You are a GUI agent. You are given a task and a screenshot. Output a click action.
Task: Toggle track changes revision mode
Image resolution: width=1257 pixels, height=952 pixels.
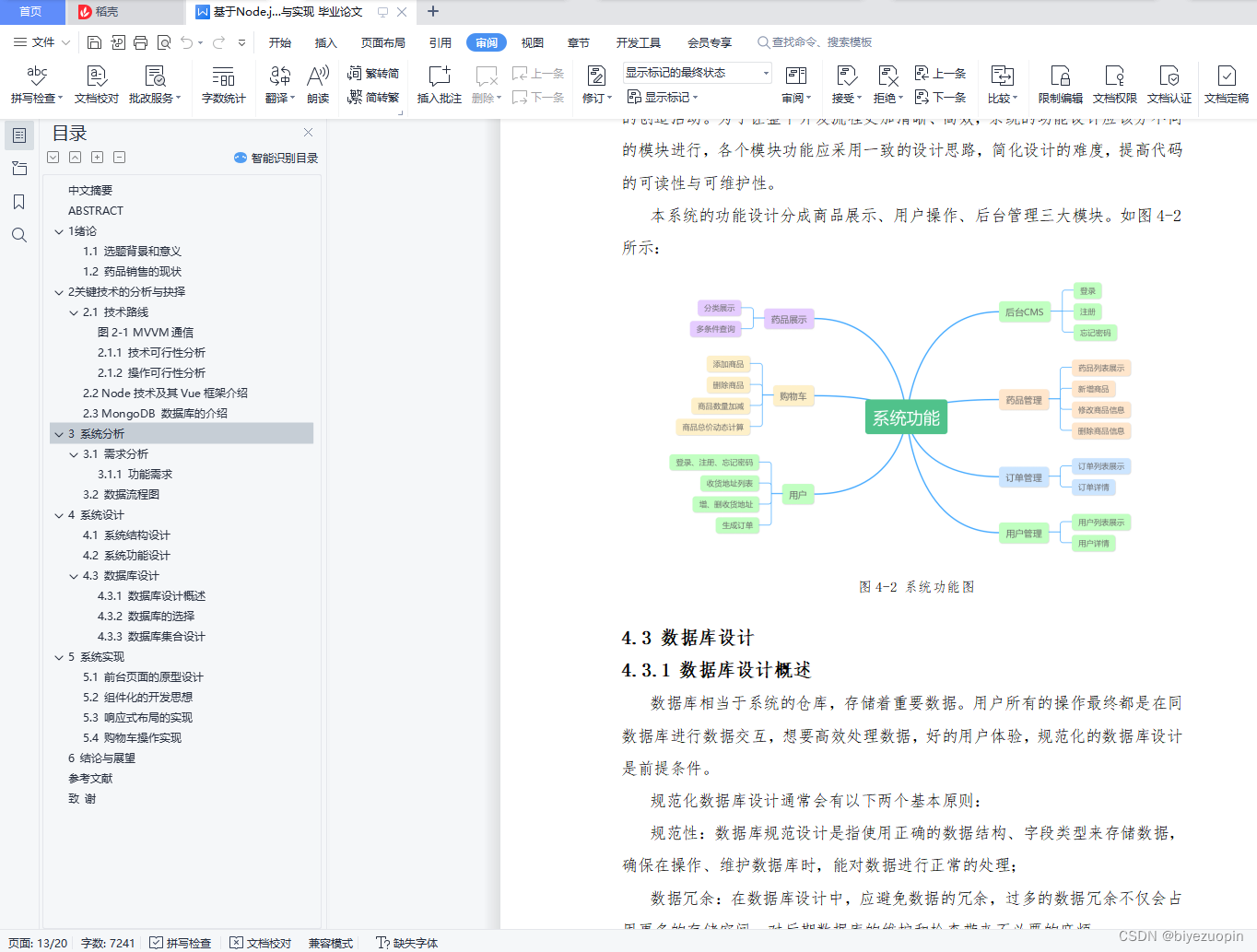[x=596, y=84]
